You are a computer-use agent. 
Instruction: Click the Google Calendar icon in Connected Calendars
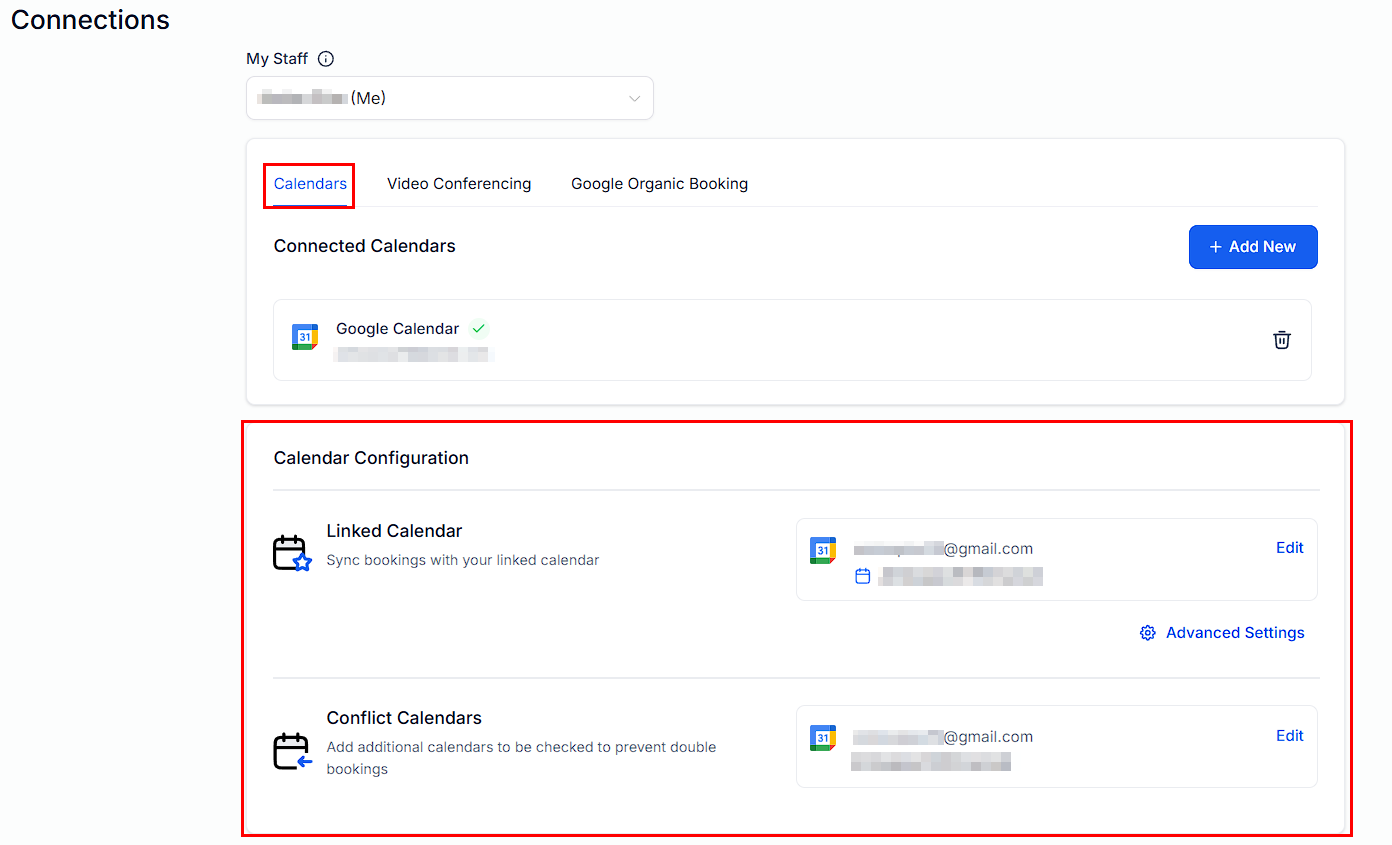(x=305, y=336)
